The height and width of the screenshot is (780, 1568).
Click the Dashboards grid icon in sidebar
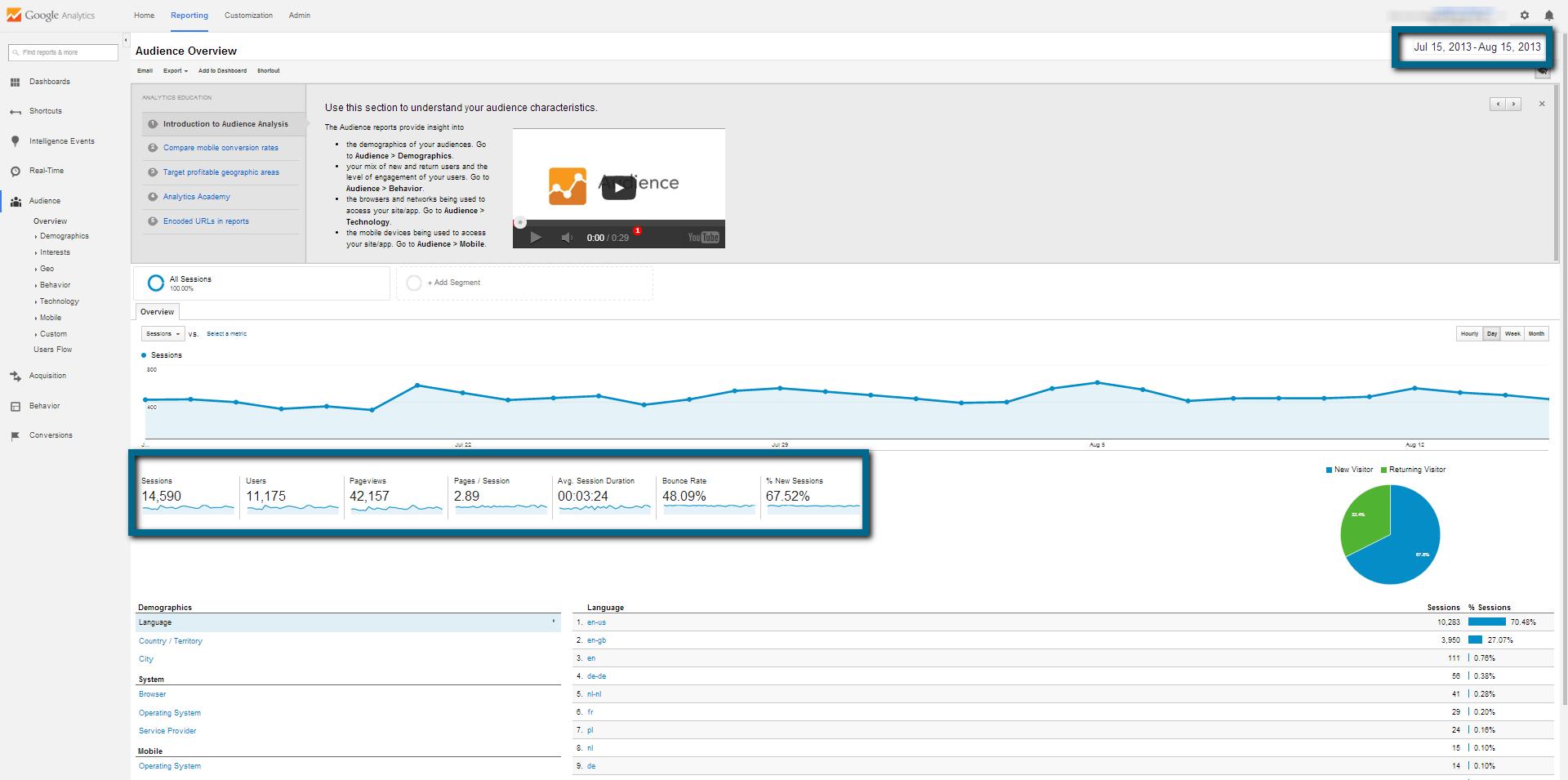click(15, 82)
